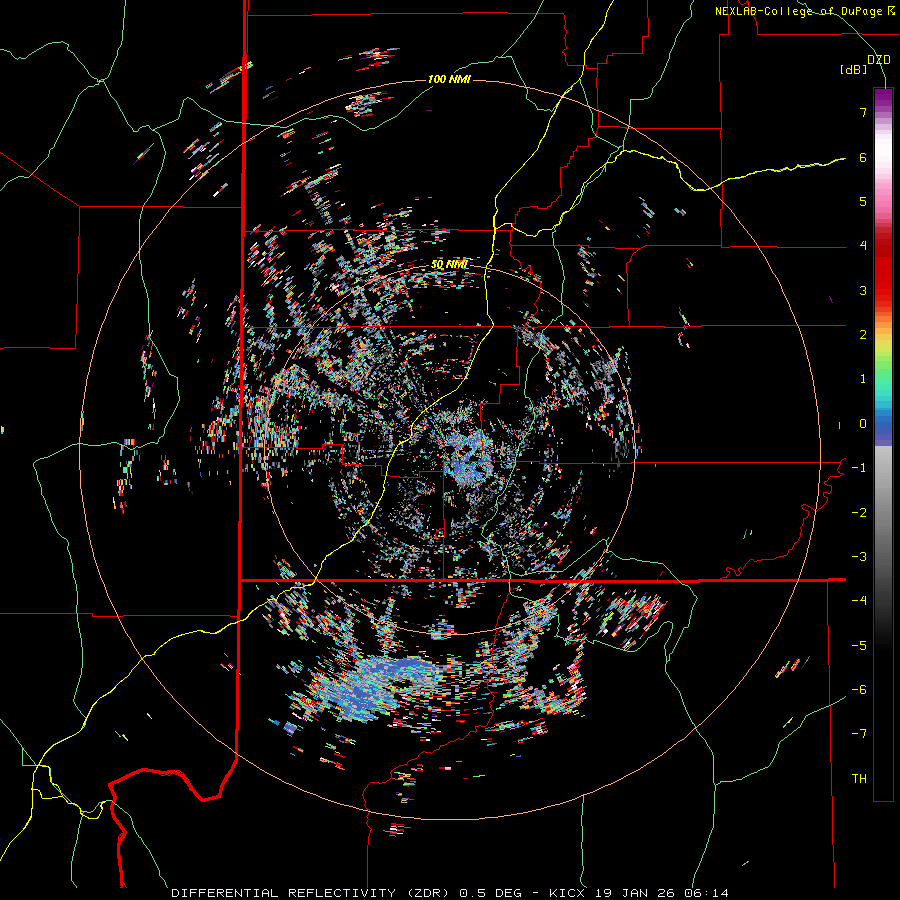Click the "TH" threshold label on scale
The height and width of the screenshot is (900, 900).
click(859, 779)
